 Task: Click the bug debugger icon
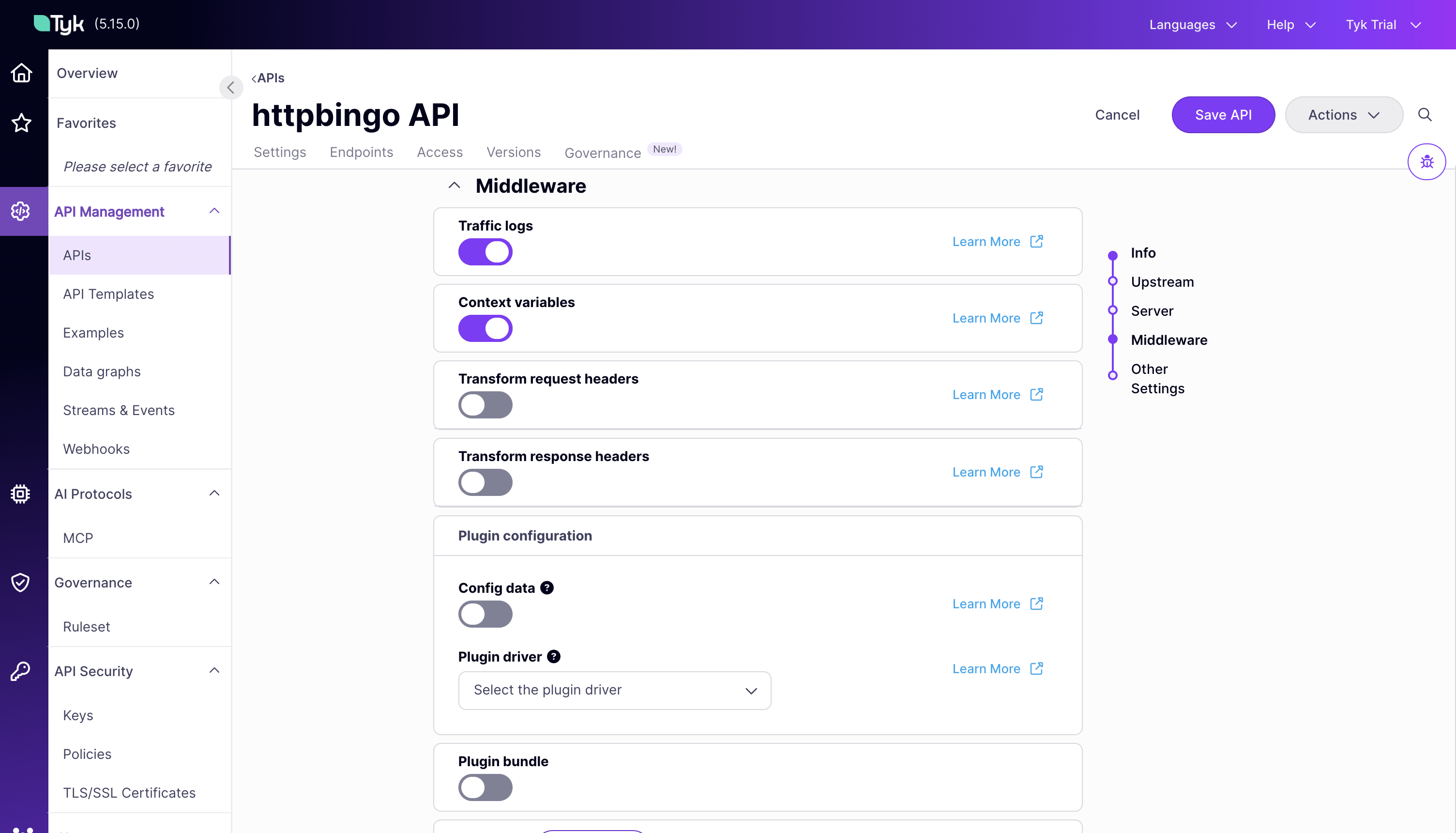(x=1426, y=161)
